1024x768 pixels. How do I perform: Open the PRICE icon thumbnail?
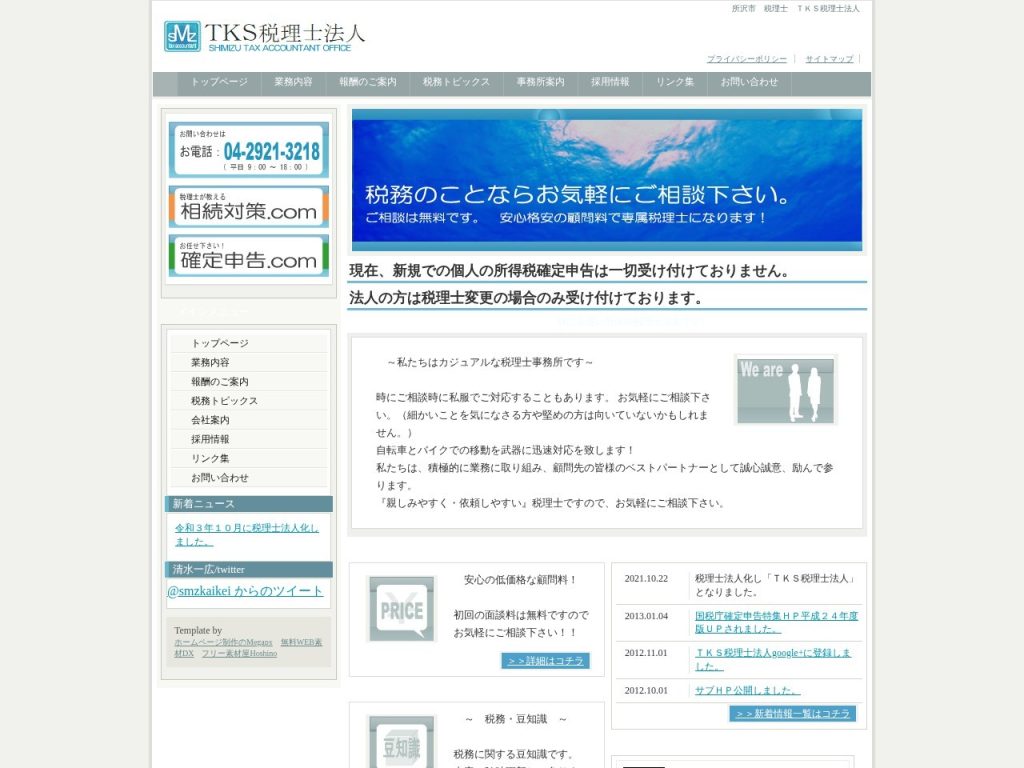coord(402,609)
